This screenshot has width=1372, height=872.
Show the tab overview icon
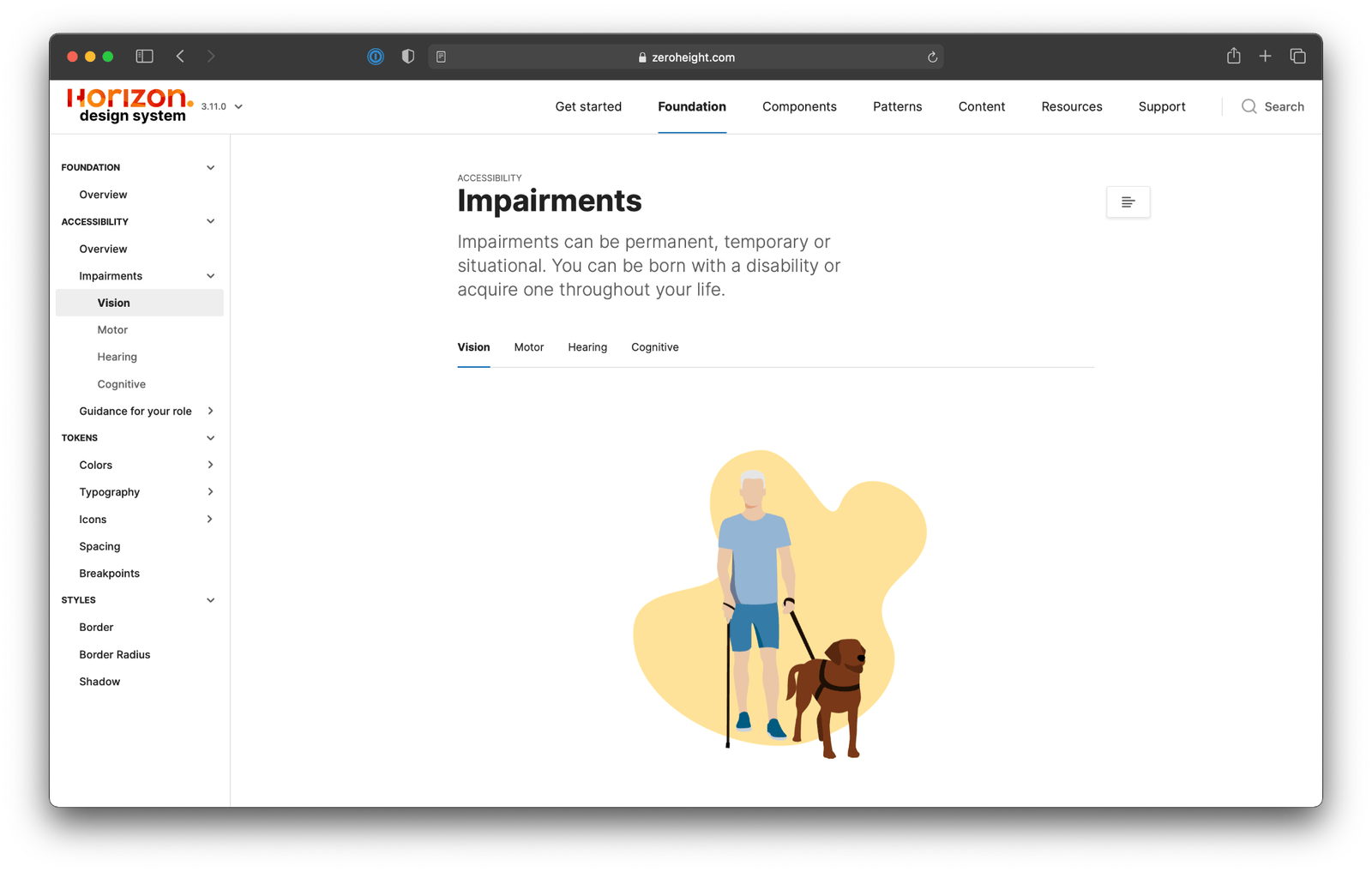pyautogui.click(x=1297, y=57)
